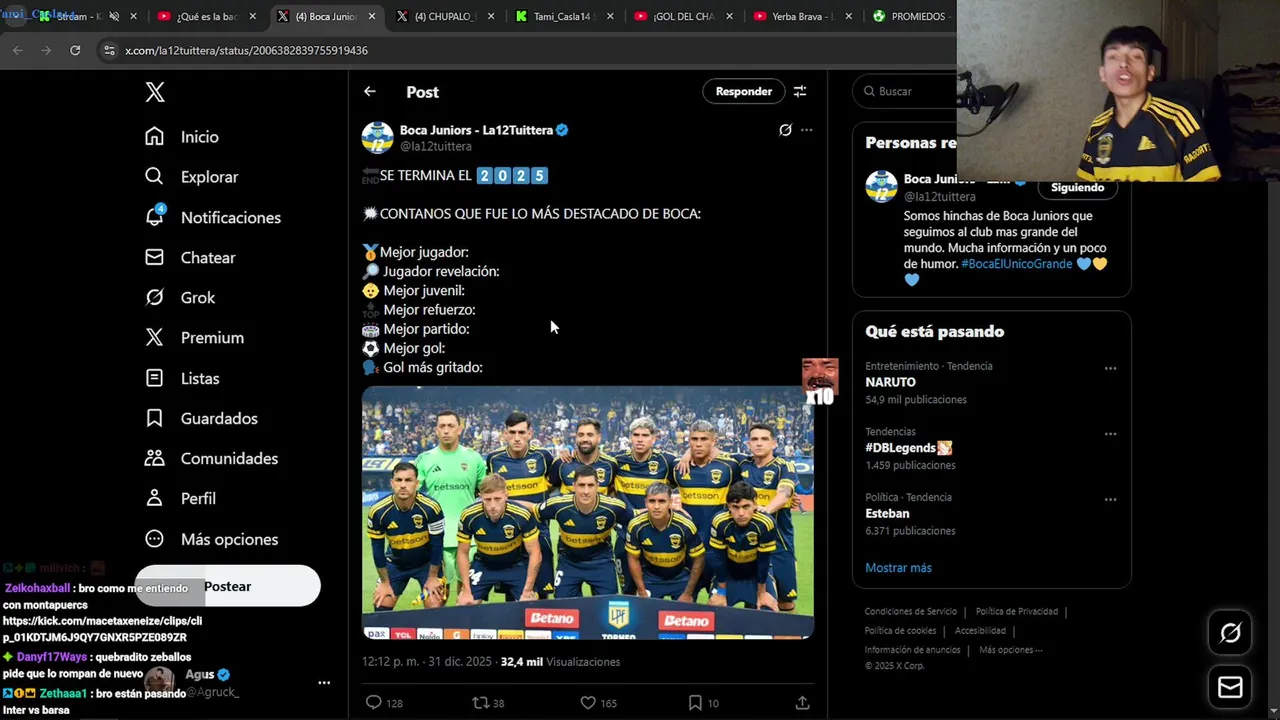Click the site info icon in address bar

[109, 50]
